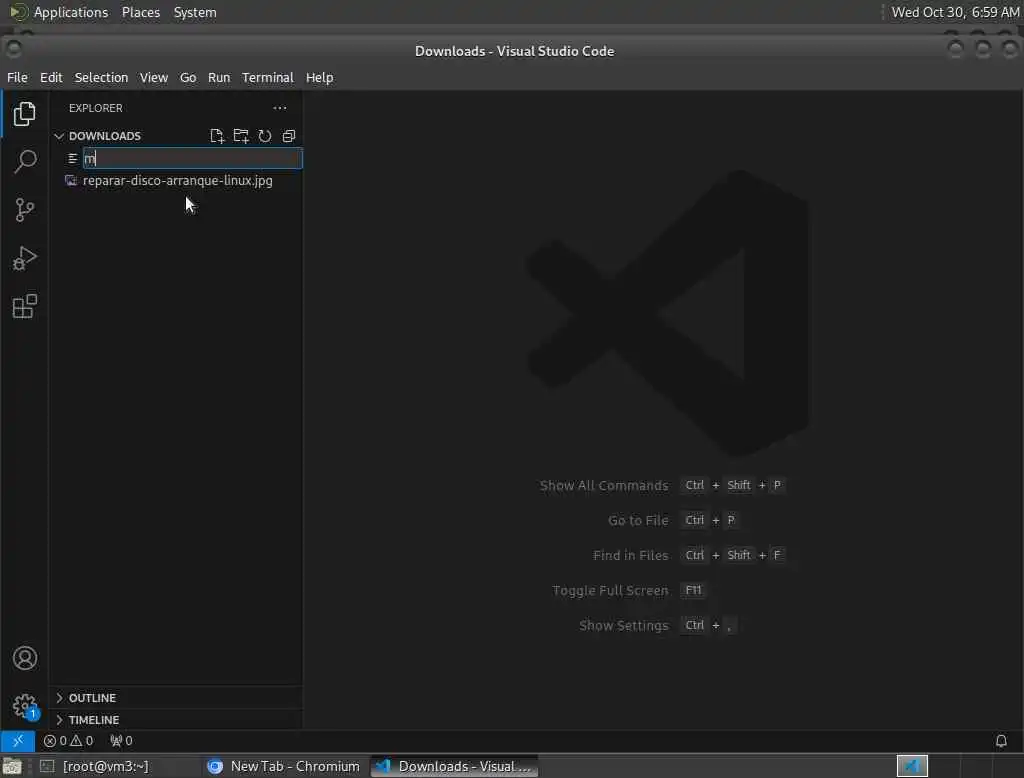Screen dimensions: 1024x778
Task: Open the Help menu
Action: pos(319,77)
